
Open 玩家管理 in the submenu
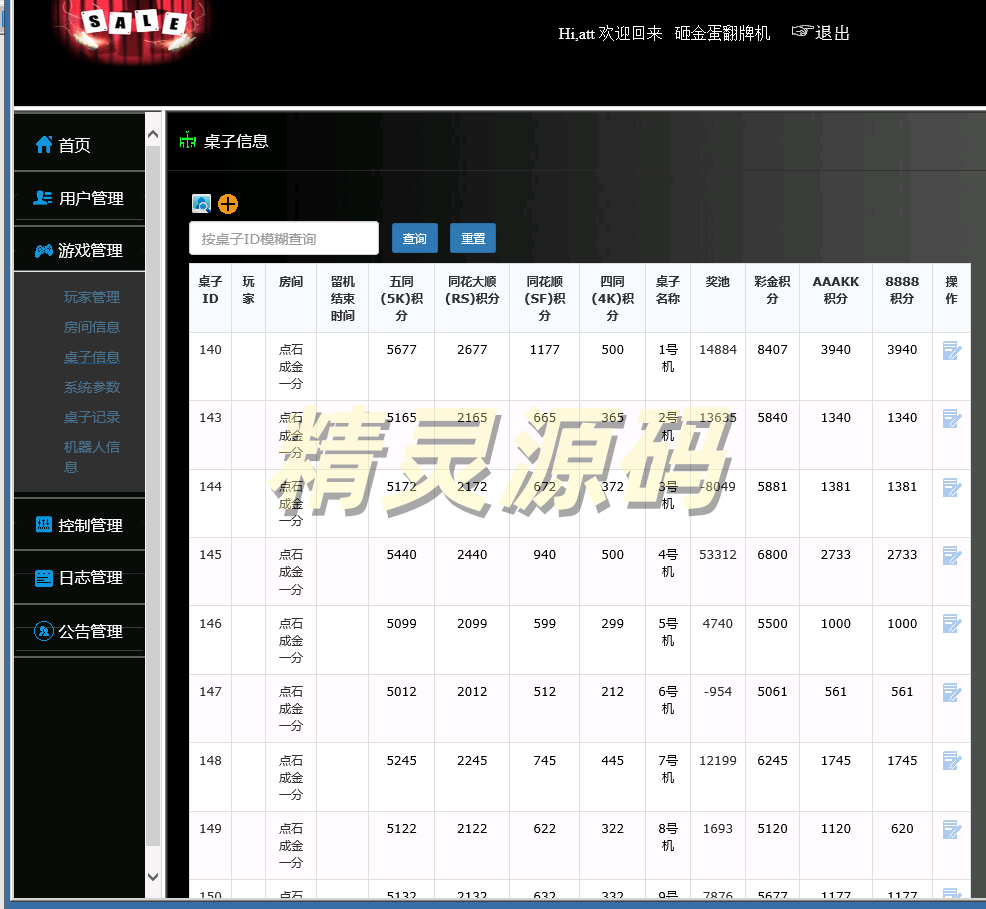point(92,297)
